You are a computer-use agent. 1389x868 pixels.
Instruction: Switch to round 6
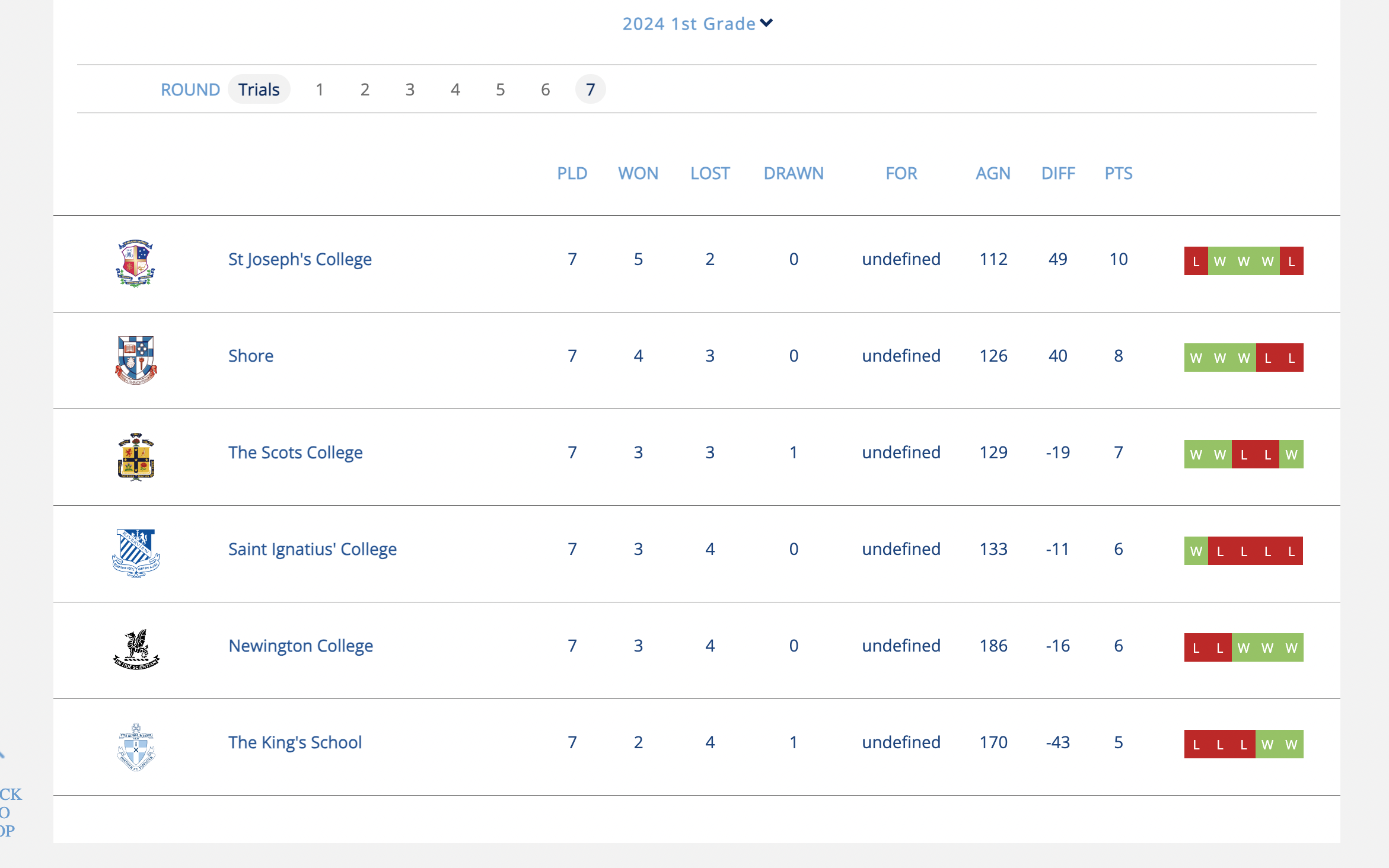pyautogui.click(x=545, y=90)
